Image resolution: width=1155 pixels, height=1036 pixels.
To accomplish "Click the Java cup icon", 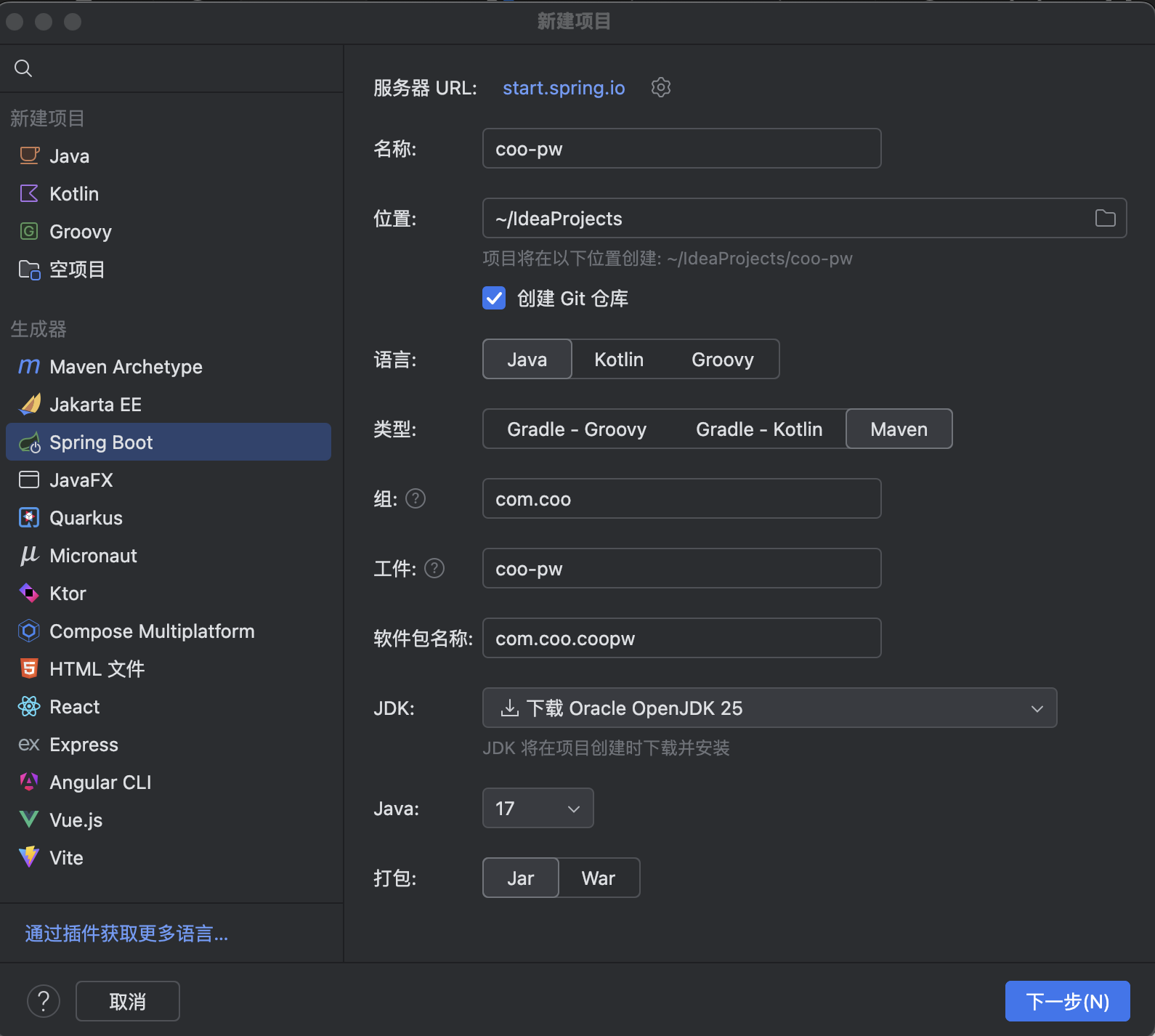I will tap(29, 155).
